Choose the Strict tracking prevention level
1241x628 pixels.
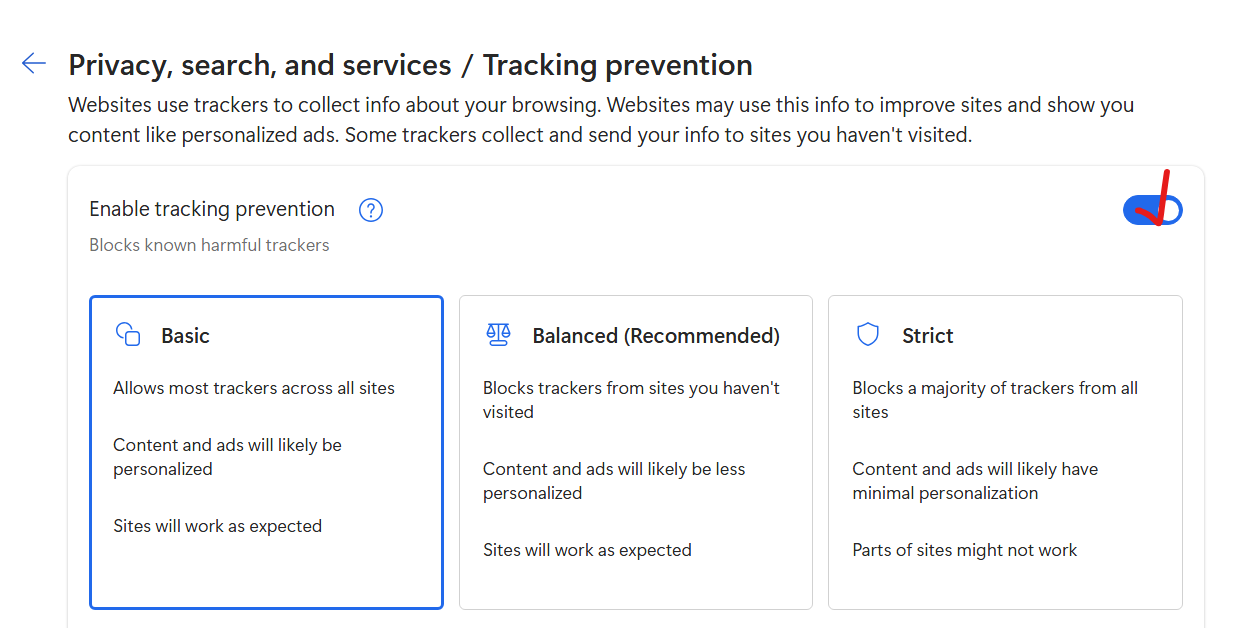pyautogui.click(x=1005, y=451)
